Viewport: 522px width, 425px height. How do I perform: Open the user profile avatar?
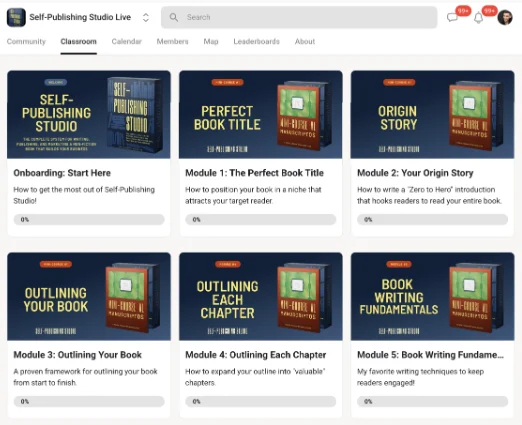pyautogui.click(x=505, y=17)
